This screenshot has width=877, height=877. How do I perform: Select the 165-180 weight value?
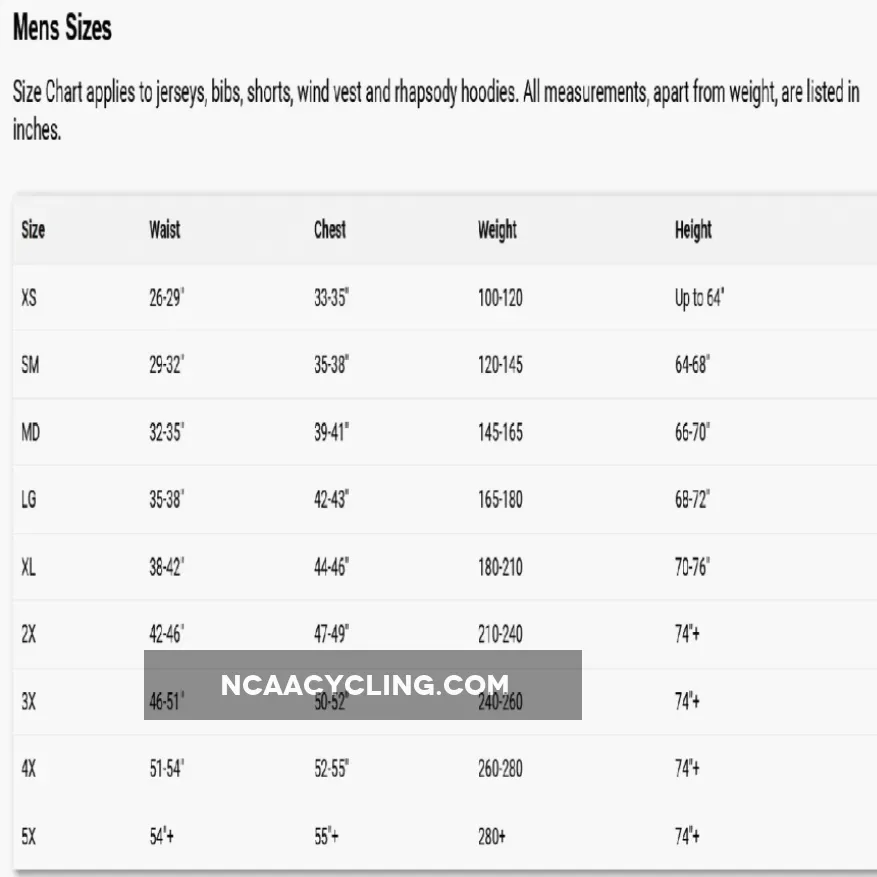point(500,500)
